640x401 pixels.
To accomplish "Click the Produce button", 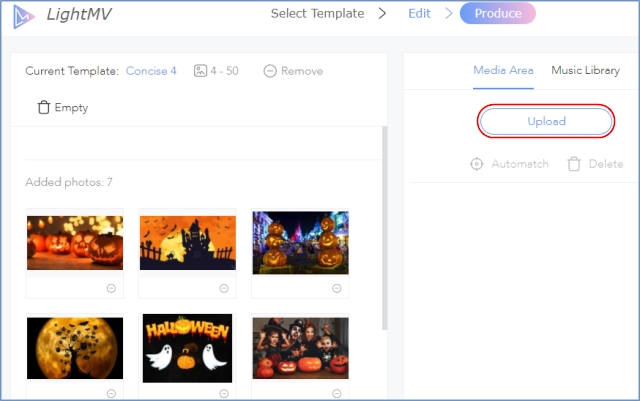I will [x=498, y=13].
